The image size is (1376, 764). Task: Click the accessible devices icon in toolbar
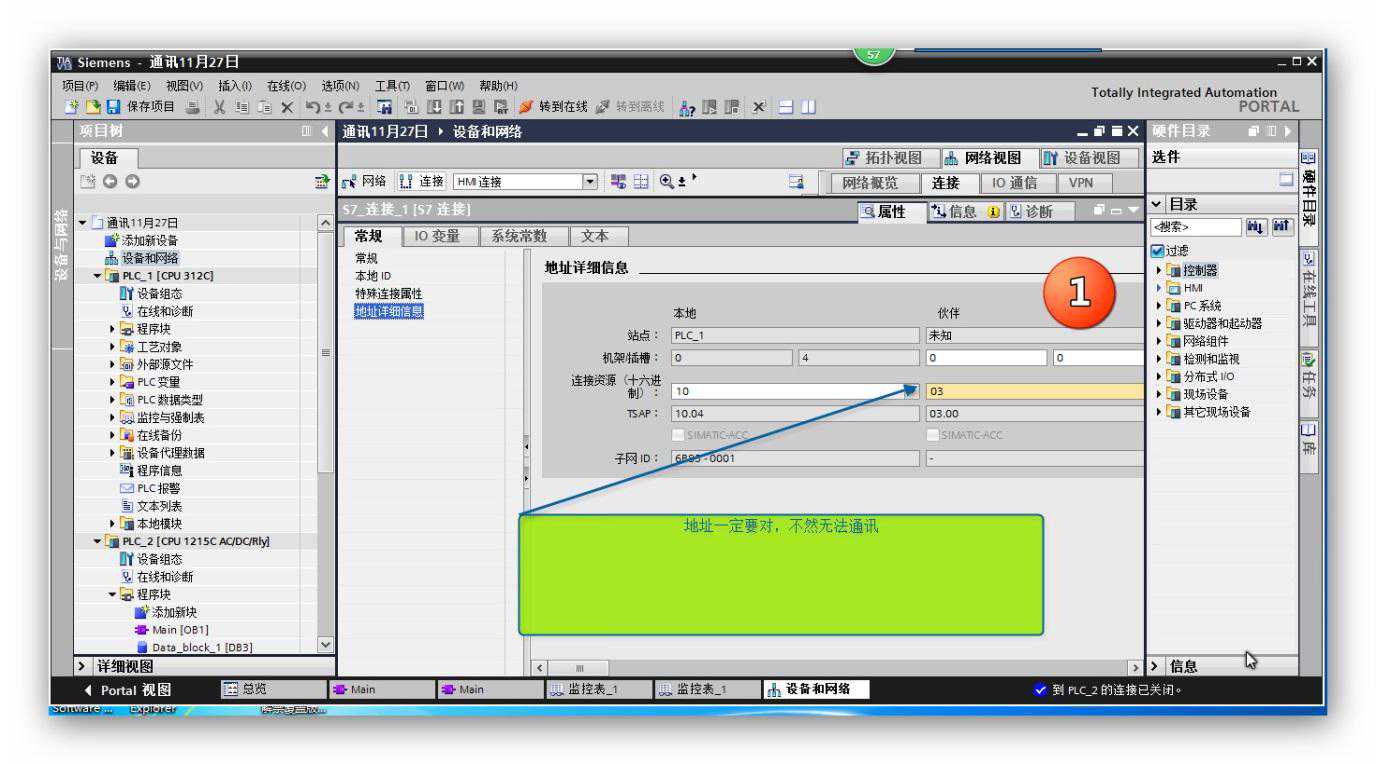(687, 107)
